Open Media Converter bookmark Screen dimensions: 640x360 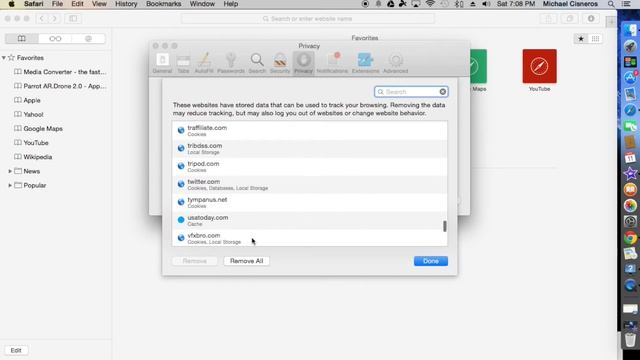[x=60, y=72]
